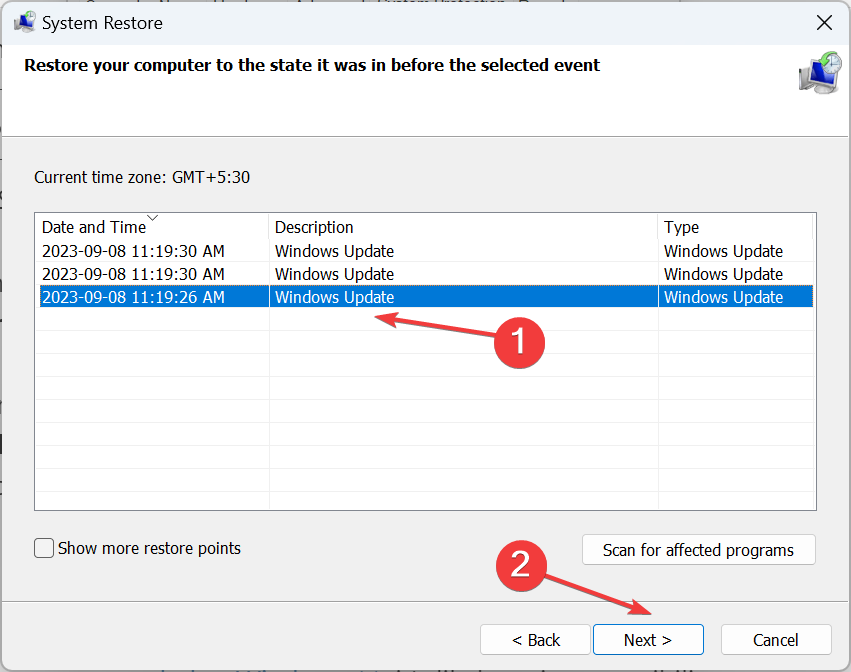The image size is (851, 672).
Task: Click the red annotation circle numbered 2
Action: pos(521,564)
